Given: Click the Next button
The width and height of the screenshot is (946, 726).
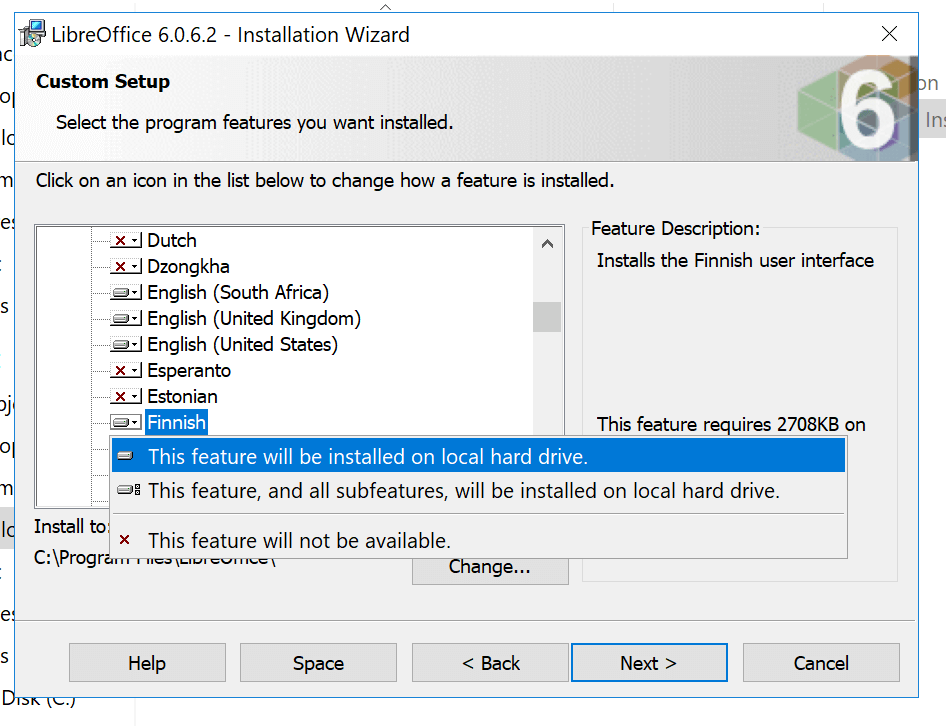Looking at the screenshot, I should 649,662.
